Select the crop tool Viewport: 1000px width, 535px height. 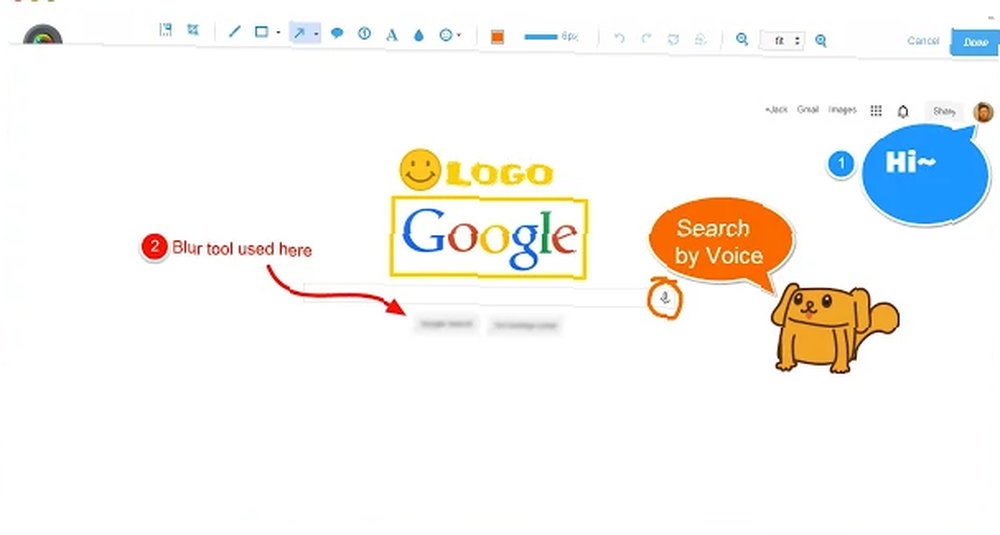pyautogui.click(x=193, y=29)
